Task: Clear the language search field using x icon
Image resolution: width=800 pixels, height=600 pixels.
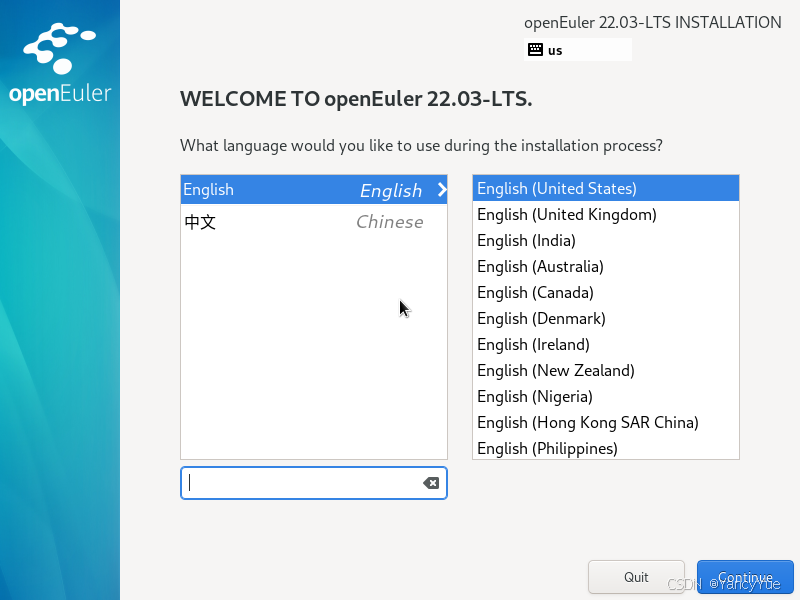Action: click(431, 483)
